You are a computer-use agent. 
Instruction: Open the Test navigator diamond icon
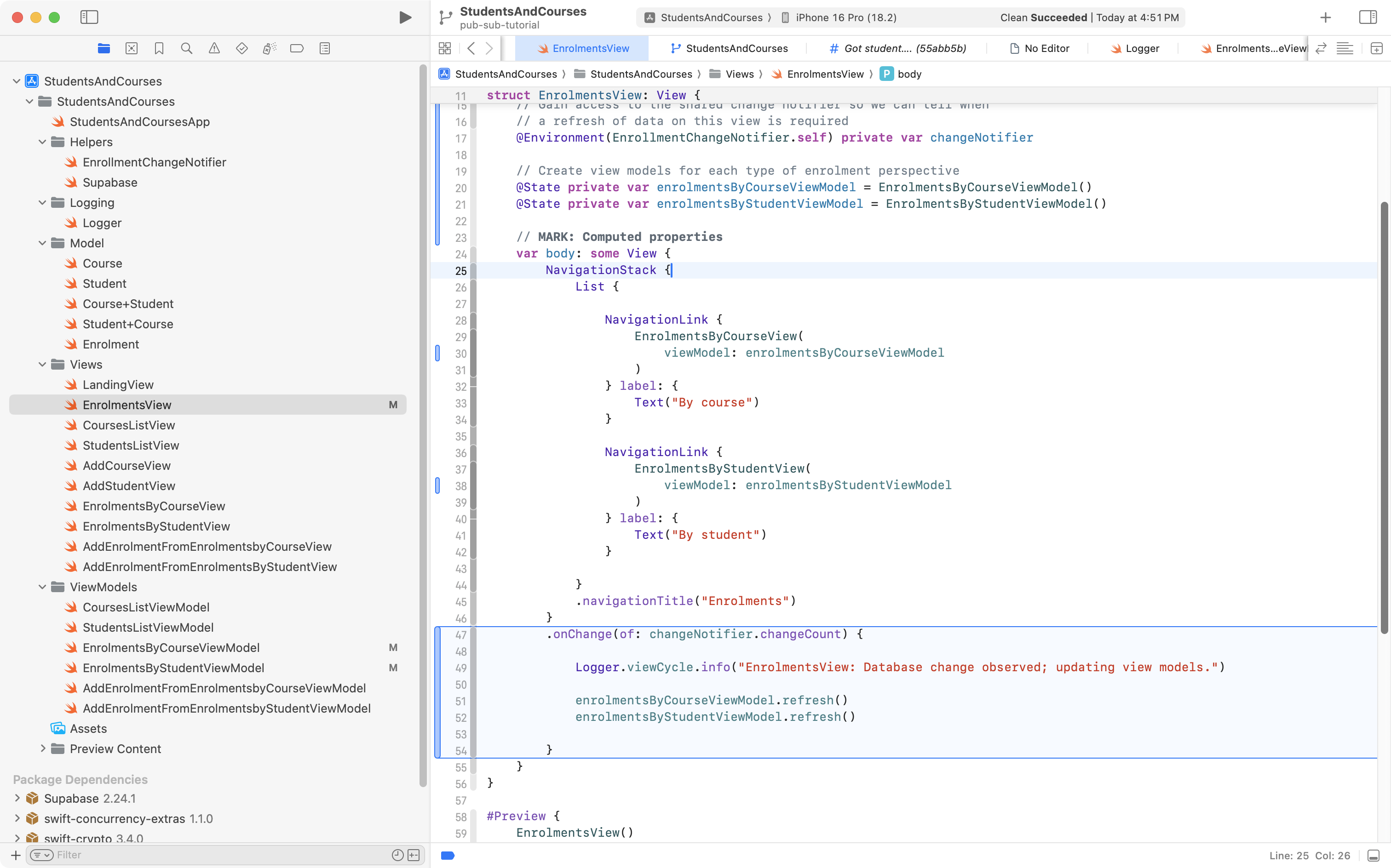click(x=242, y=48)
